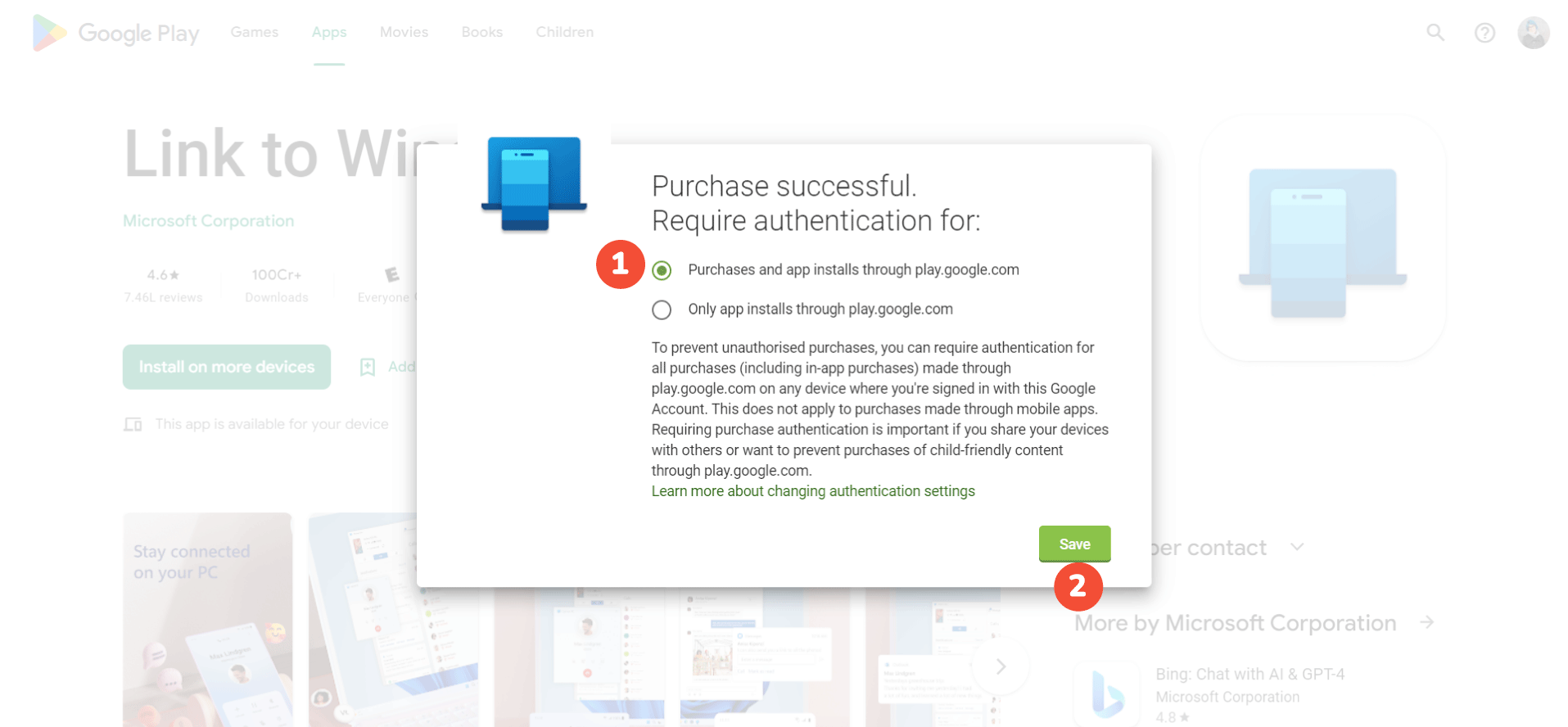Click the Everyone content rating icon
This screenshot has width=1568, height=727.
pyautogui.click(x=391, y=274)
